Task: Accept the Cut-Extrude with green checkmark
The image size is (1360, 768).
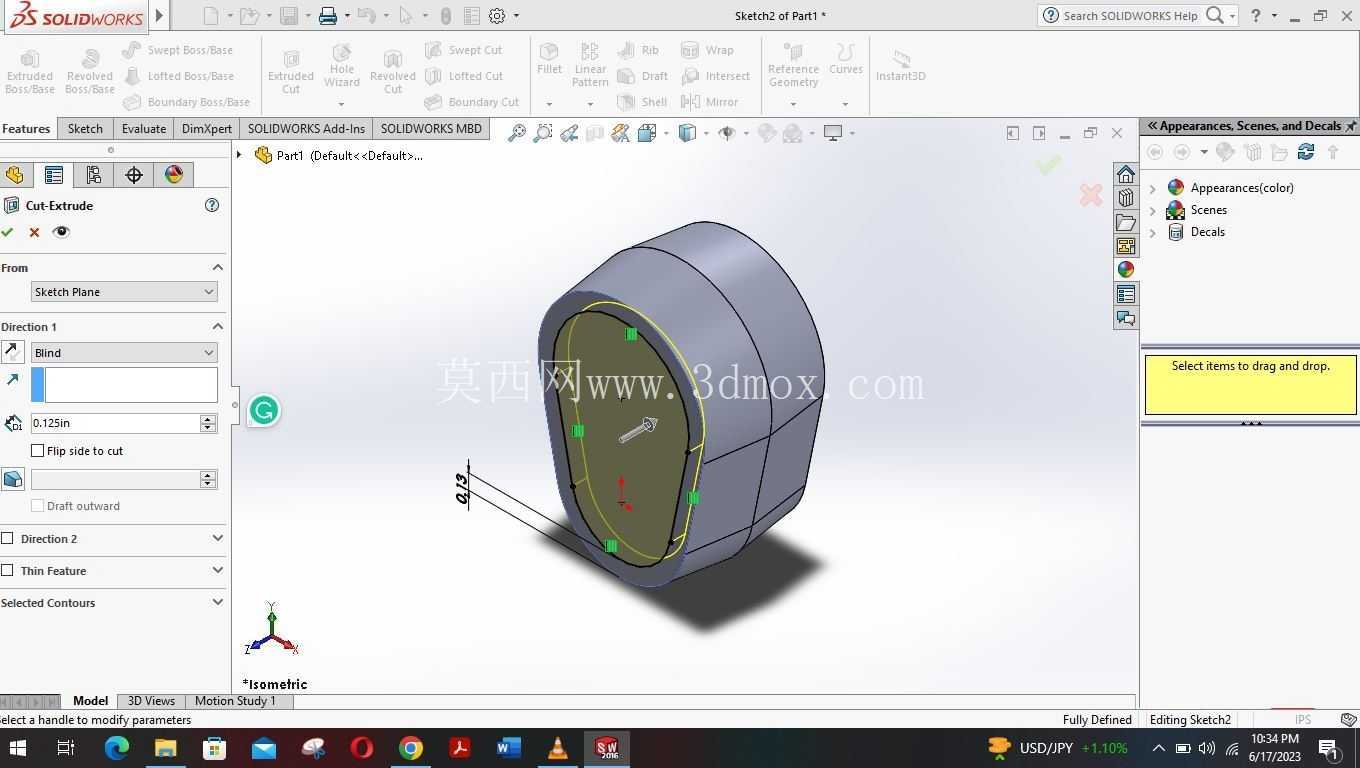Action: coord(7,232)
